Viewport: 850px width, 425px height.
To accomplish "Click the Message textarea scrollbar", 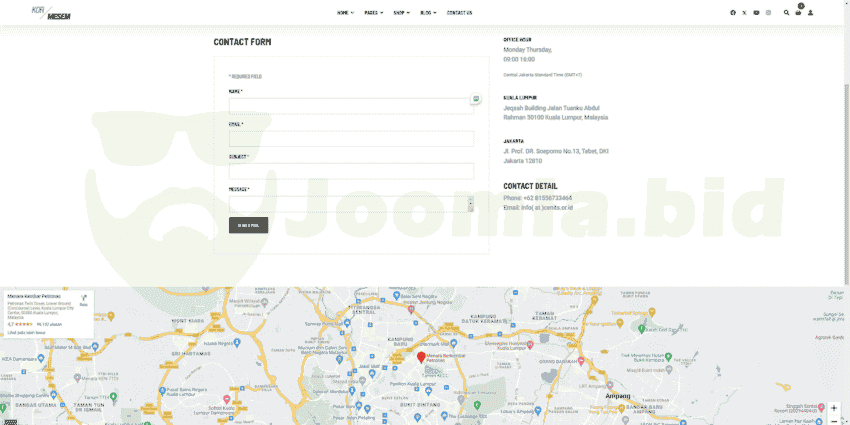I will point(470,204).
